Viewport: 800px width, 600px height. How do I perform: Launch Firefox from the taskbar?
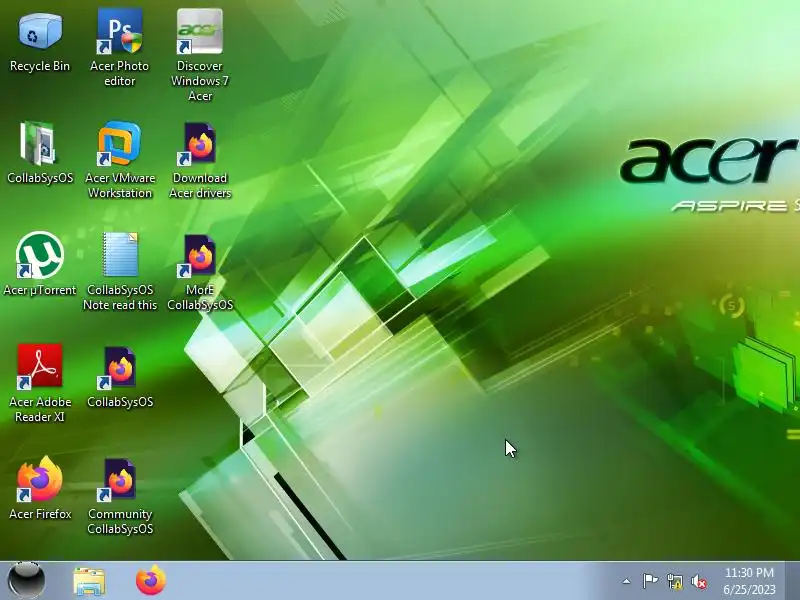[151, 580]
